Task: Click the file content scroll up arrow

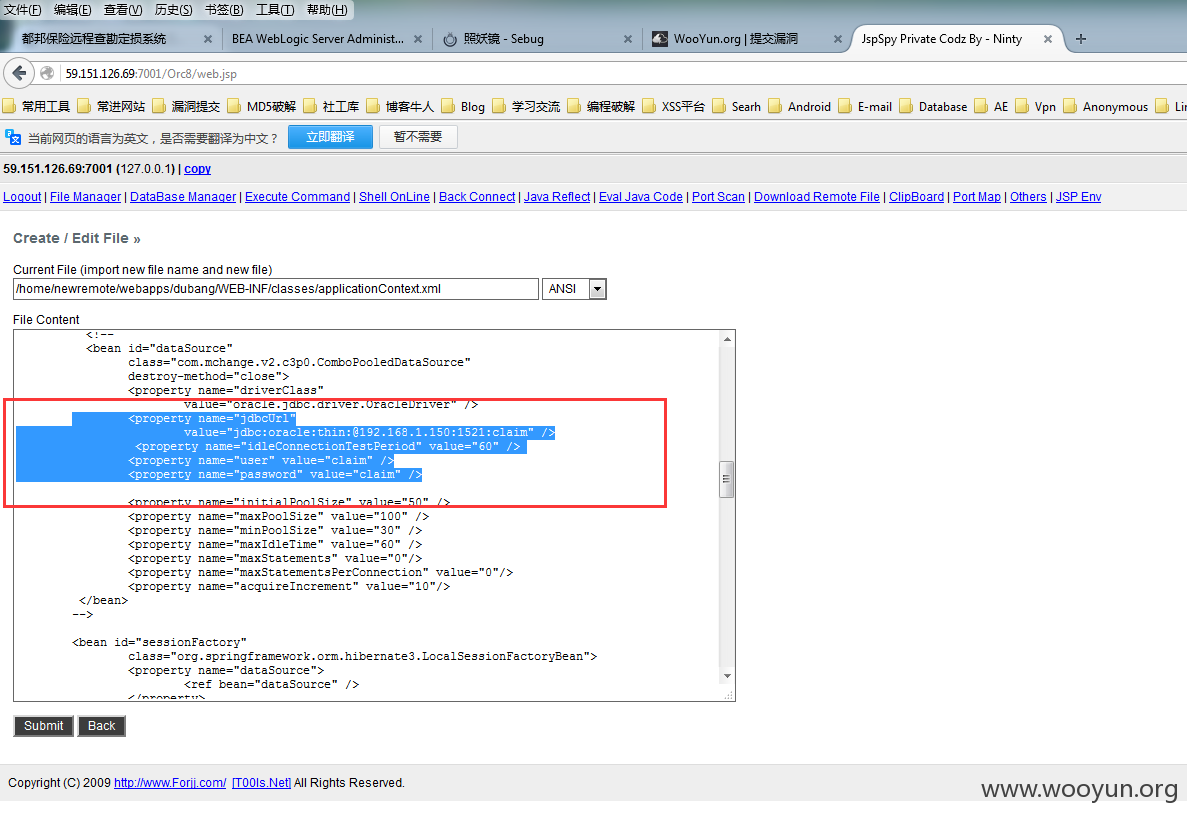Action: point(727,339)
